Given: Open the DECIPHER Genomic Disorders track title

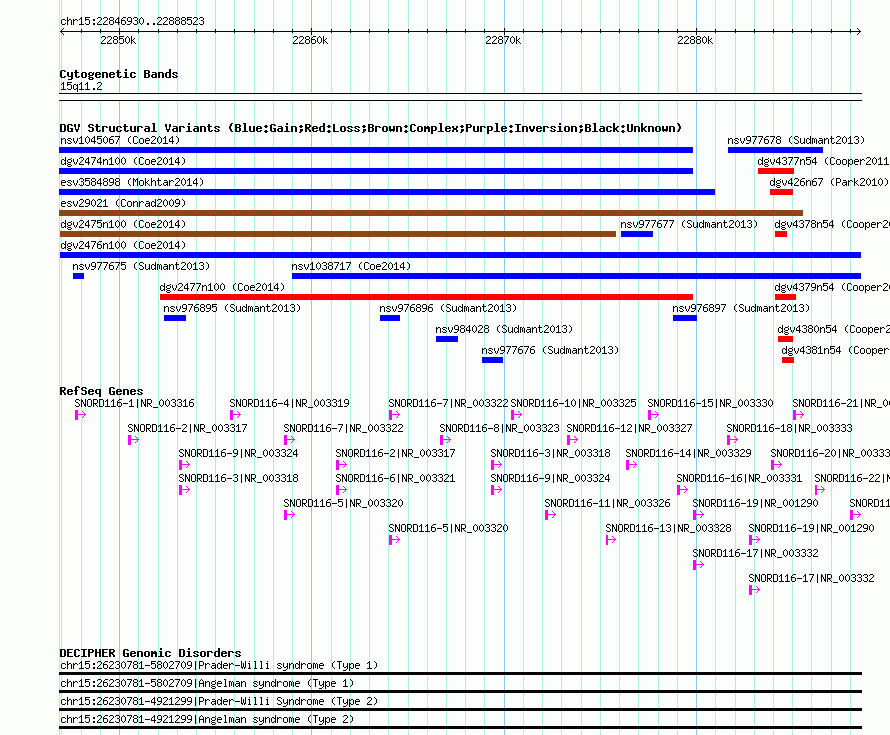Looking at the screenshot, I should click(150, 653).
